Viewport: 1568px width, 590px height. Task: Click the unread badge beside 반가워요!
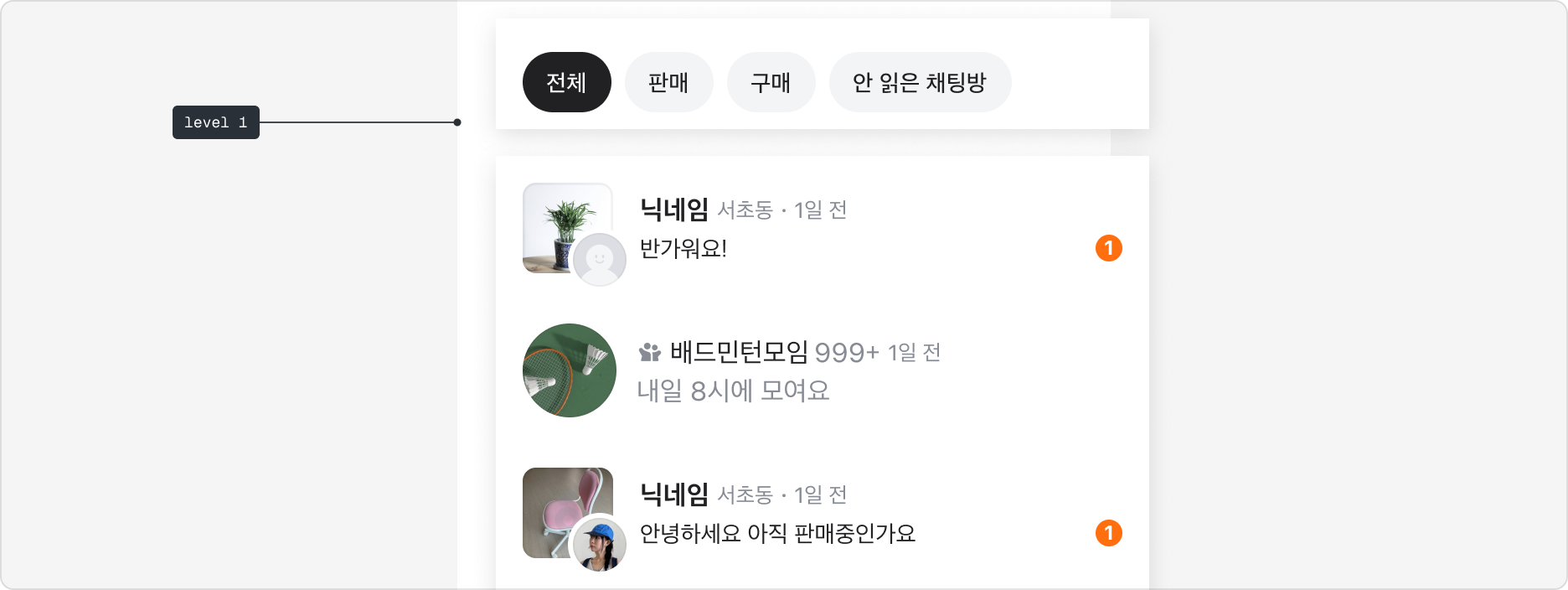tap(1108, 248)
